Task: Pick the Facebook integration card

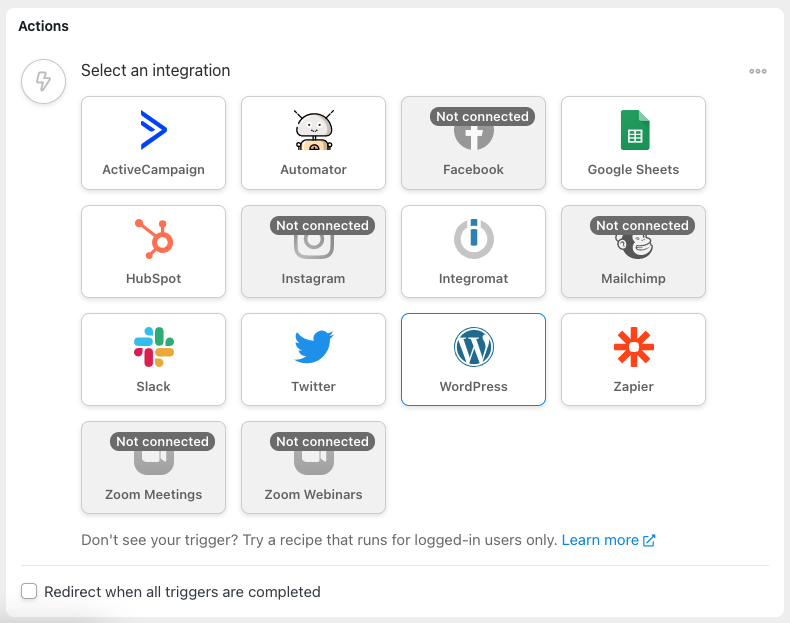Action: click(x=473, y=143)
